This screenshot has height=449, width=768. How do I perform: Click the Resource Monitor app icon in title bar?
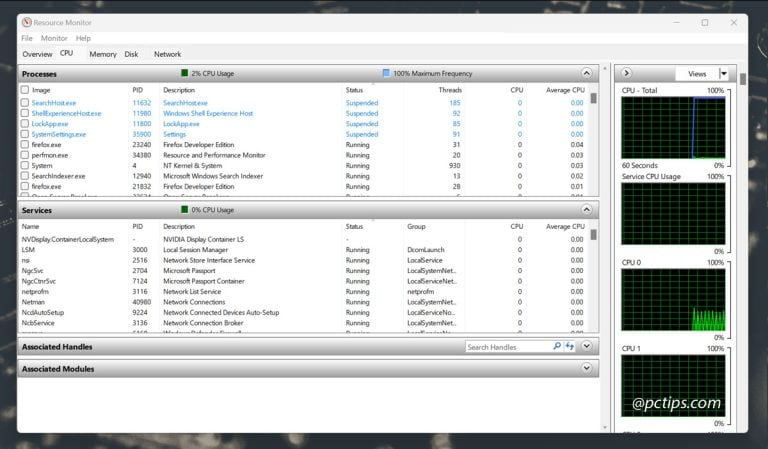click(x=25, y=22)
